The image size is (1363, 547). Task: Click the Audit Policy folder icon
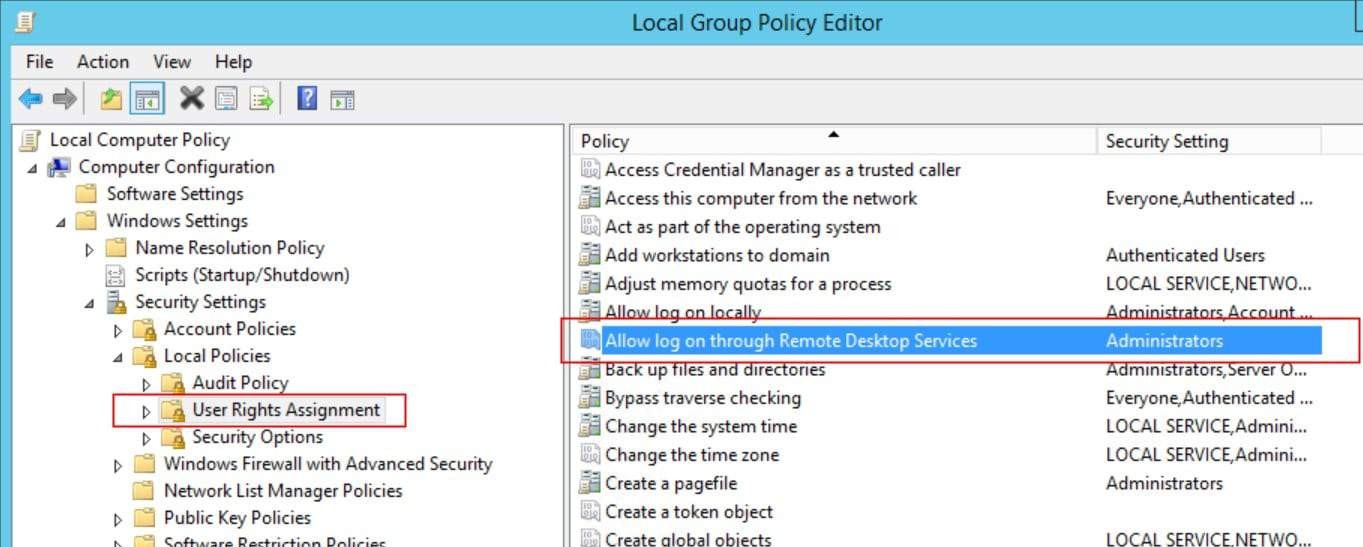(x=174, y=383)
